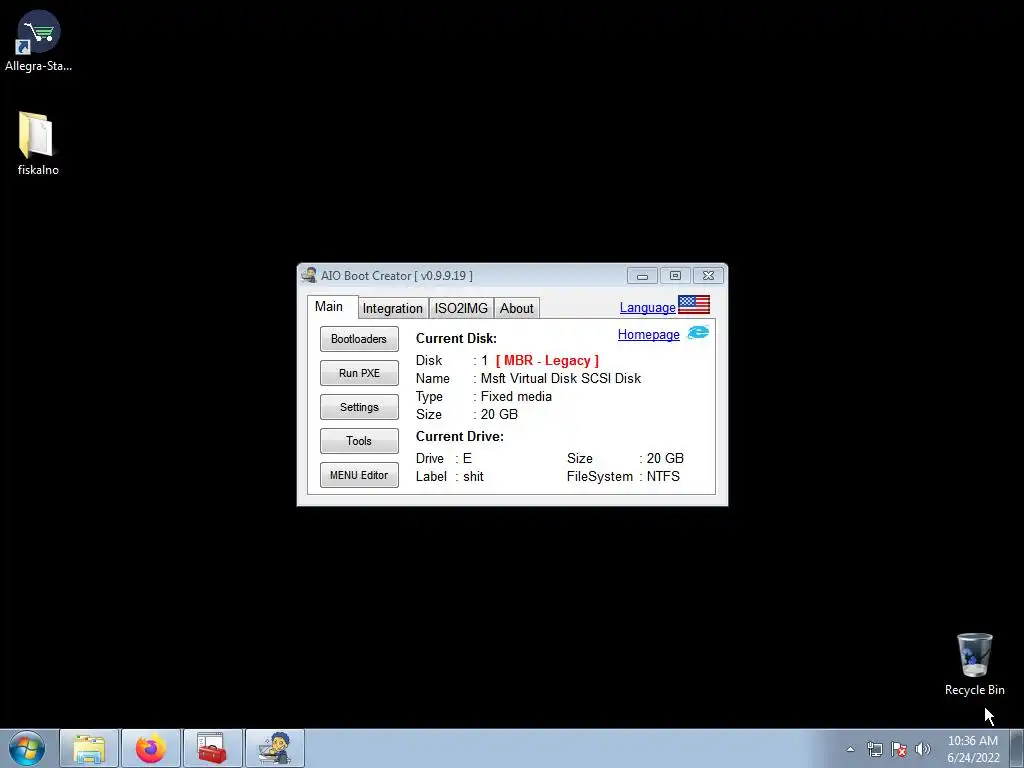Minimize the AIO Boot Creator window
The height and width of the screenshot is (768, 1024).
[642, 276]
